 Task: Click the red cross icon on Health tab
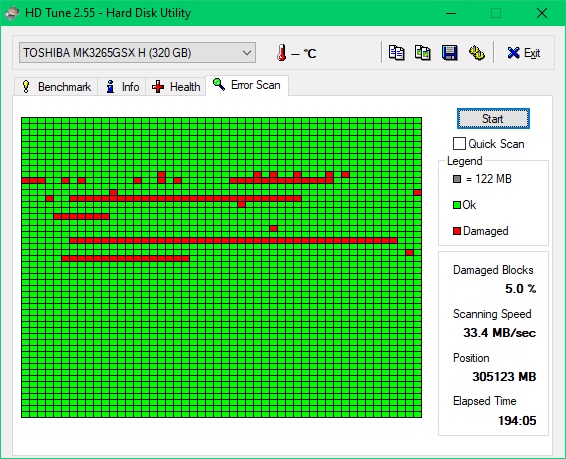pyautogui.click(x=158, y=87)
